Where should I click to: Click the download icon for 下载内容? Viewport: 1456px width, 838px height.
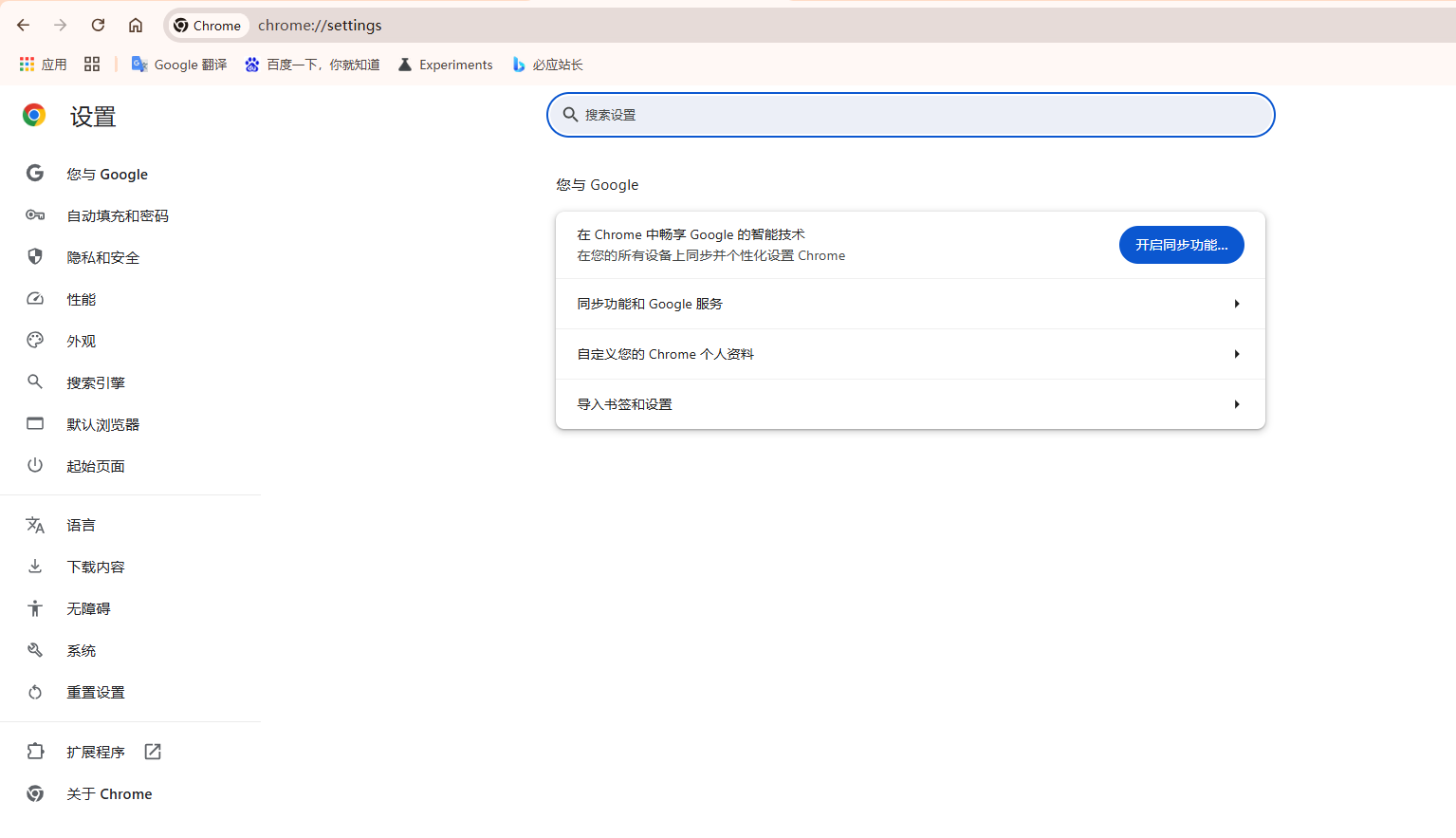(35, 566)
